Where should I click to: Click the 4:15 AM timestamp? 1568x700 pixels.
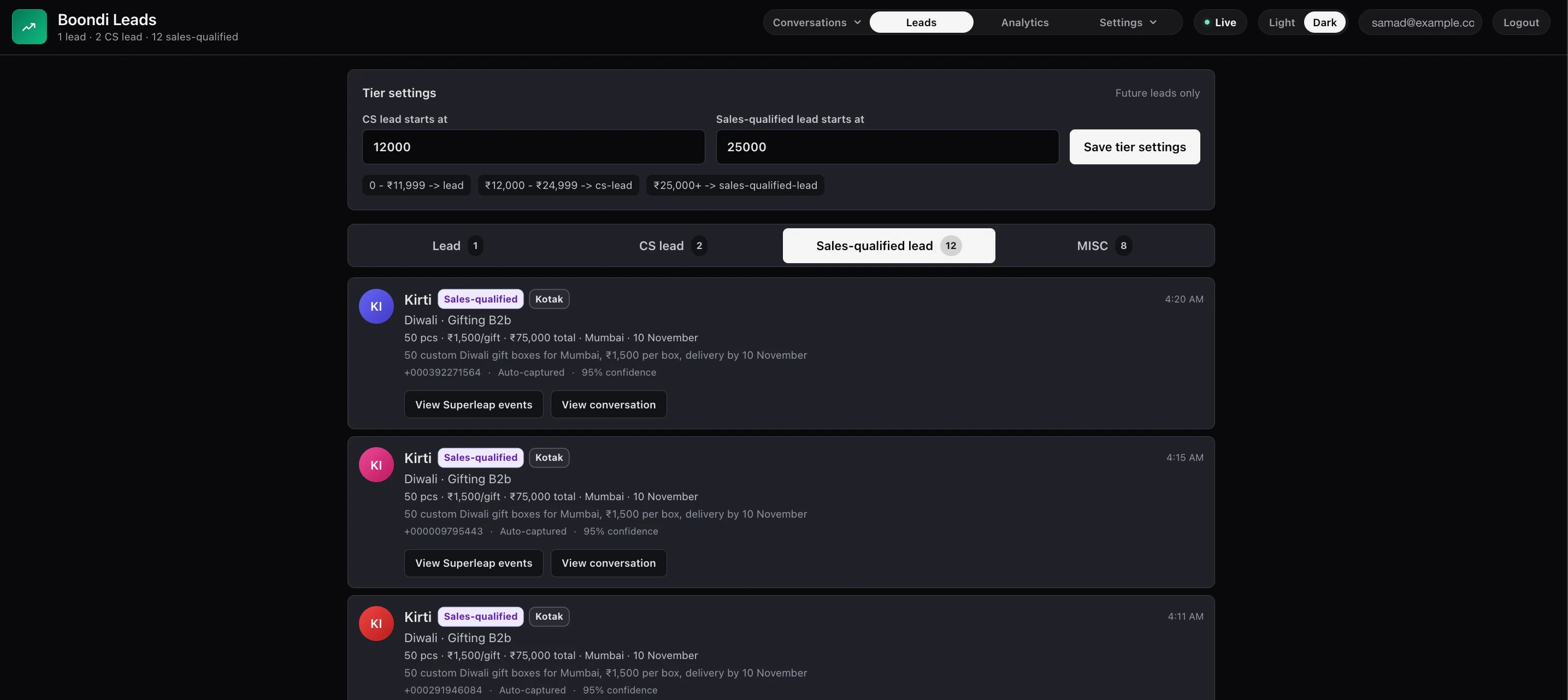pos(1184,458)
